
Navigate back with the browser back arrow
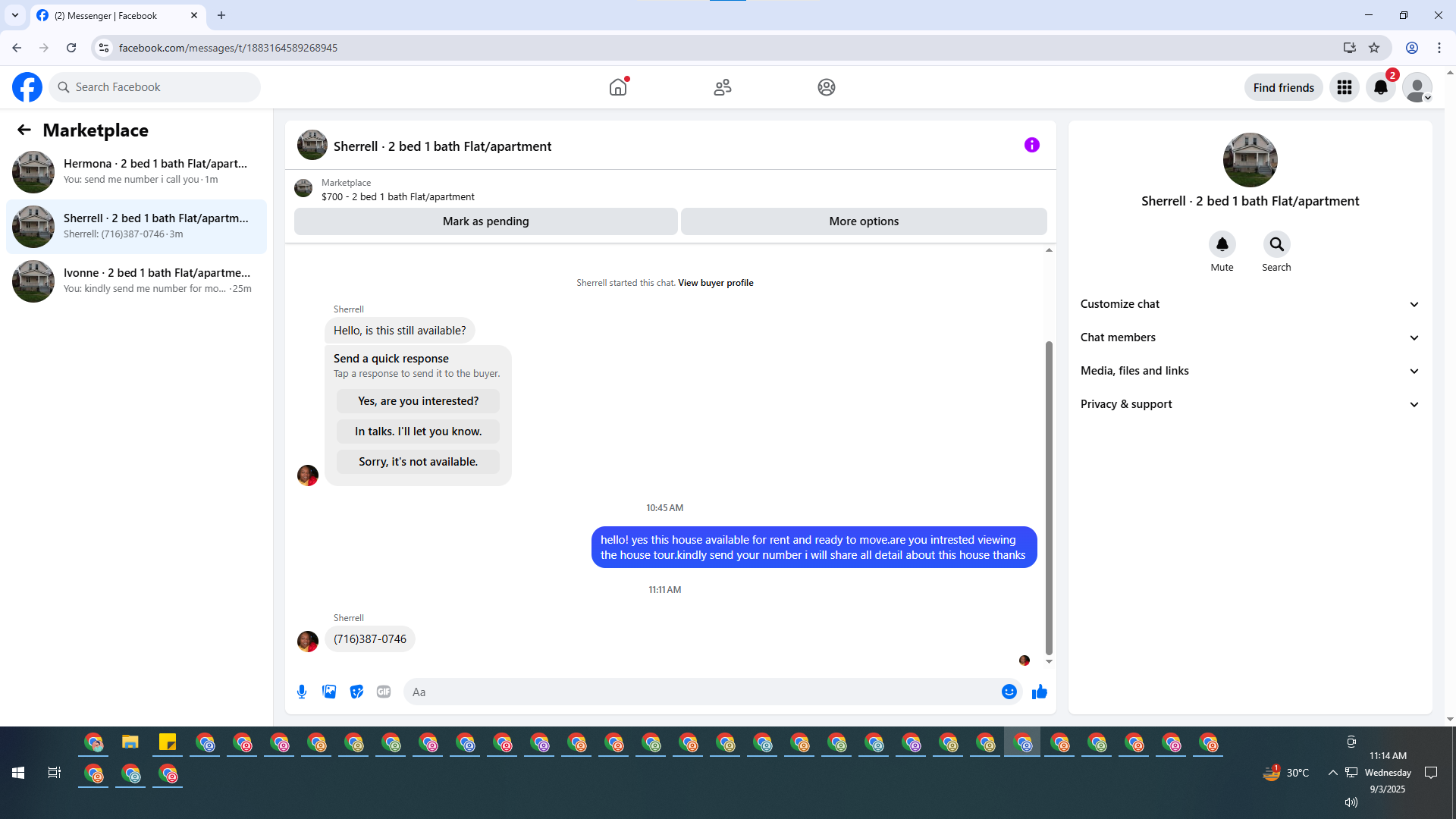click(x=17, y=48)
